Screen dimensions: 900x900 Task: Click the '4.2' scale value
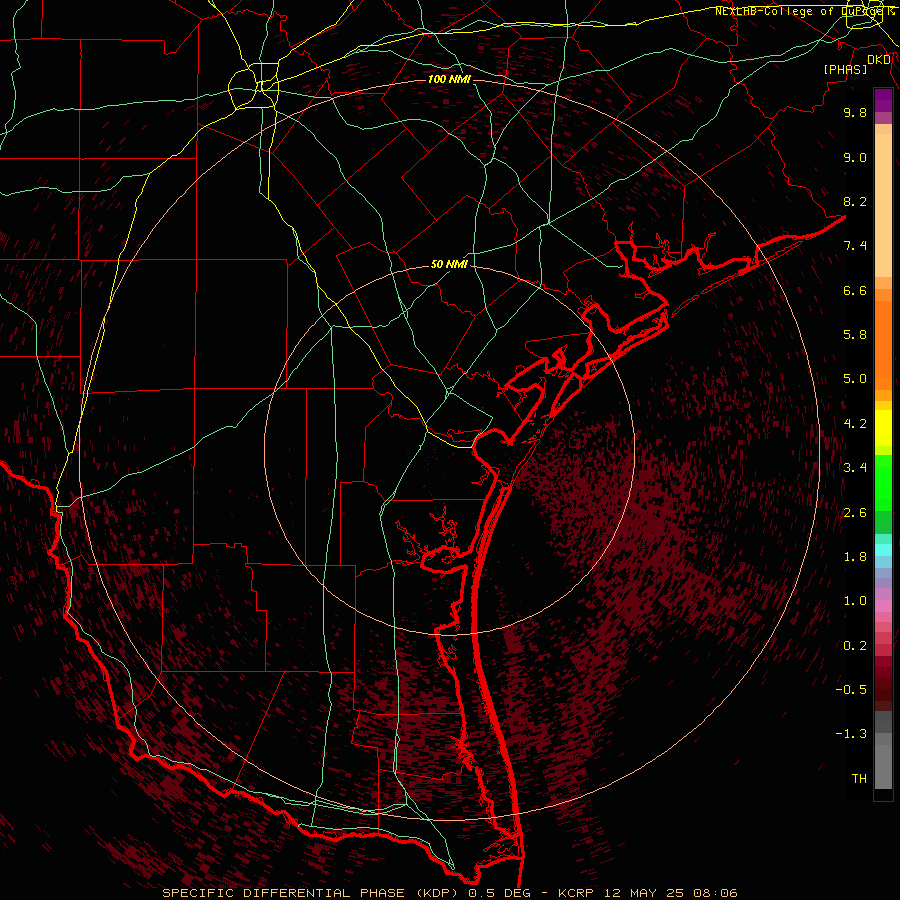click(x=855, y=424)
